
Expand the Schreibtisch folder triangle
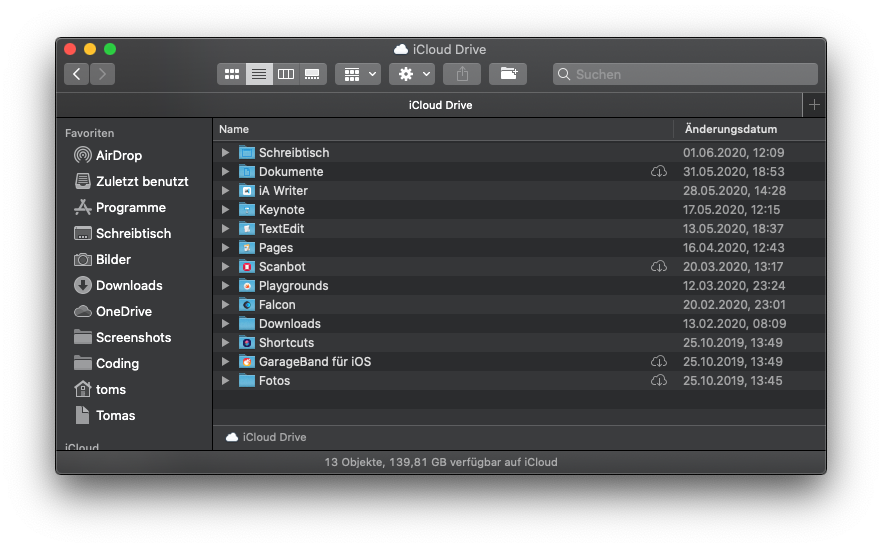click(225, 152)
